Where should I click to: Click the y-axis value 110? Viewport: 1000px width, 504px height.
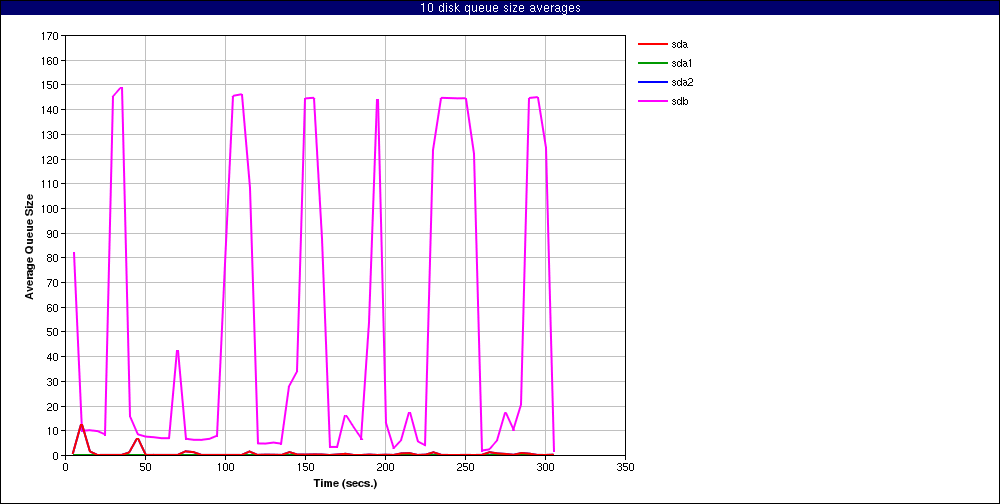tap(50, 184)
